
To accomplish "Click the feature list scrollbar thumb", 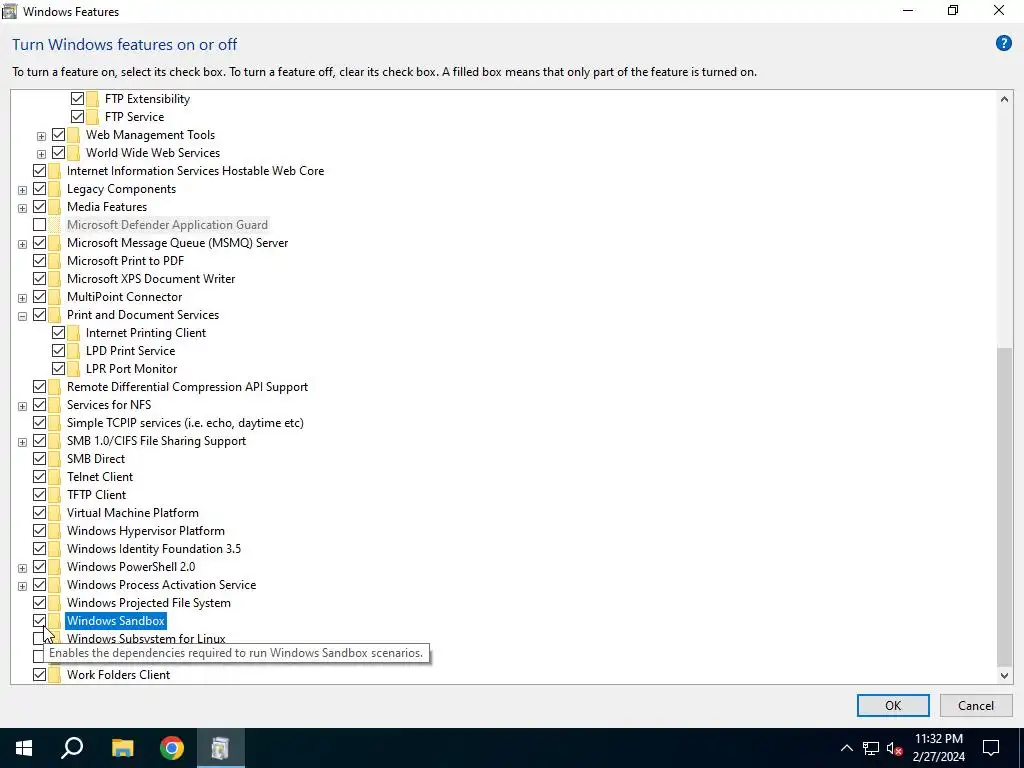I will click(1004, 506).
